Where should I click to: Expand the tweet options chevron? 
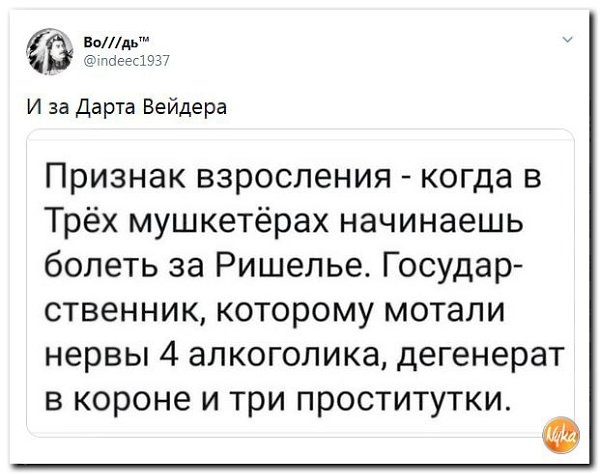[x=568, y=42]
